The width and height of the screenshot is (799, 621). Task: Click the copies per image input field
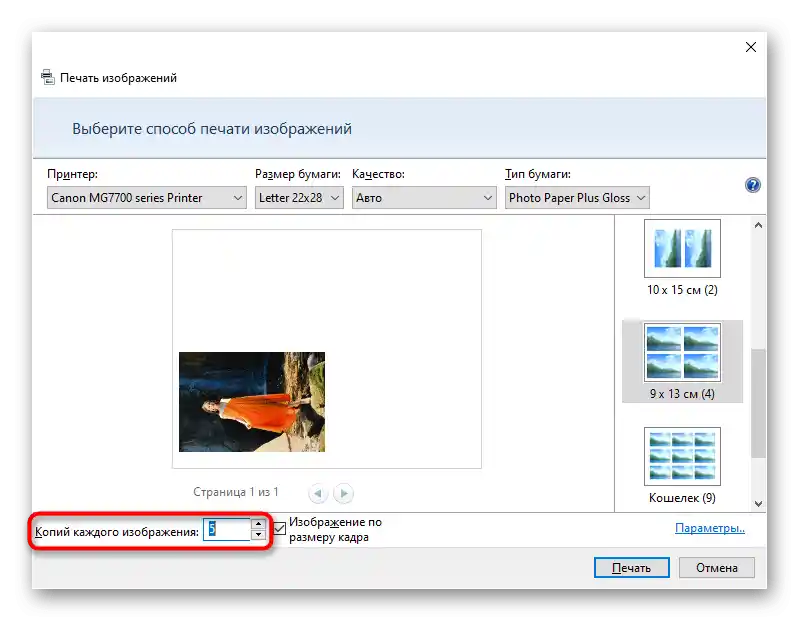tap(227, 529)
